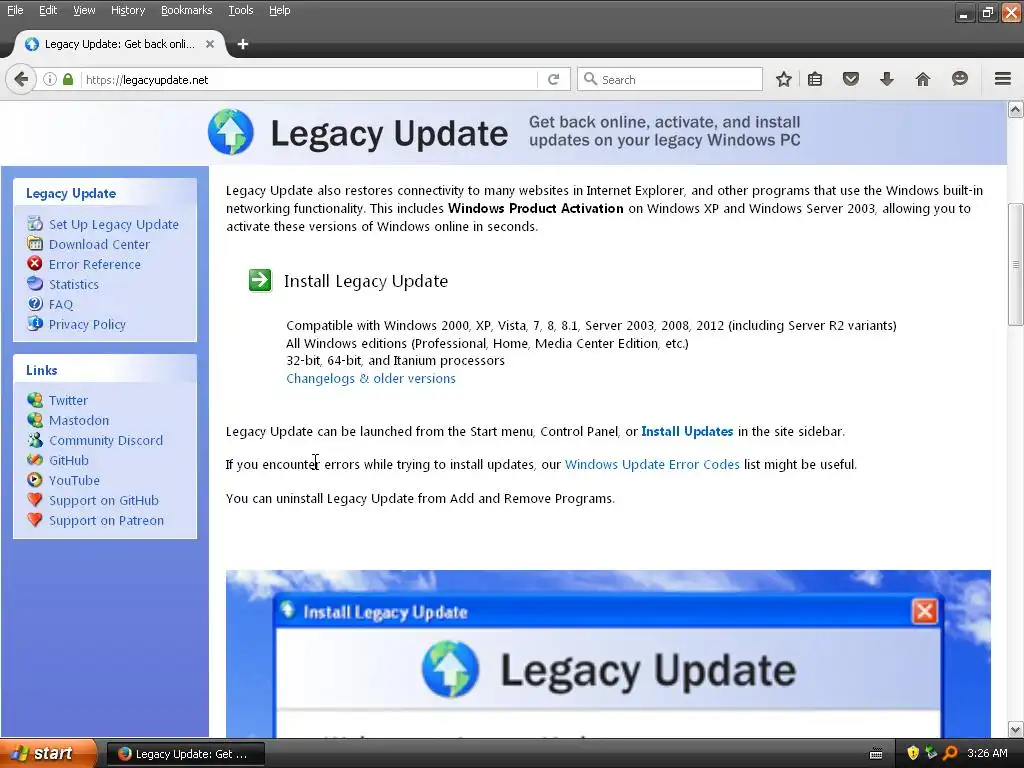
Task: Click the page scrollbar up arrow
Action: tap(1015, 109)
